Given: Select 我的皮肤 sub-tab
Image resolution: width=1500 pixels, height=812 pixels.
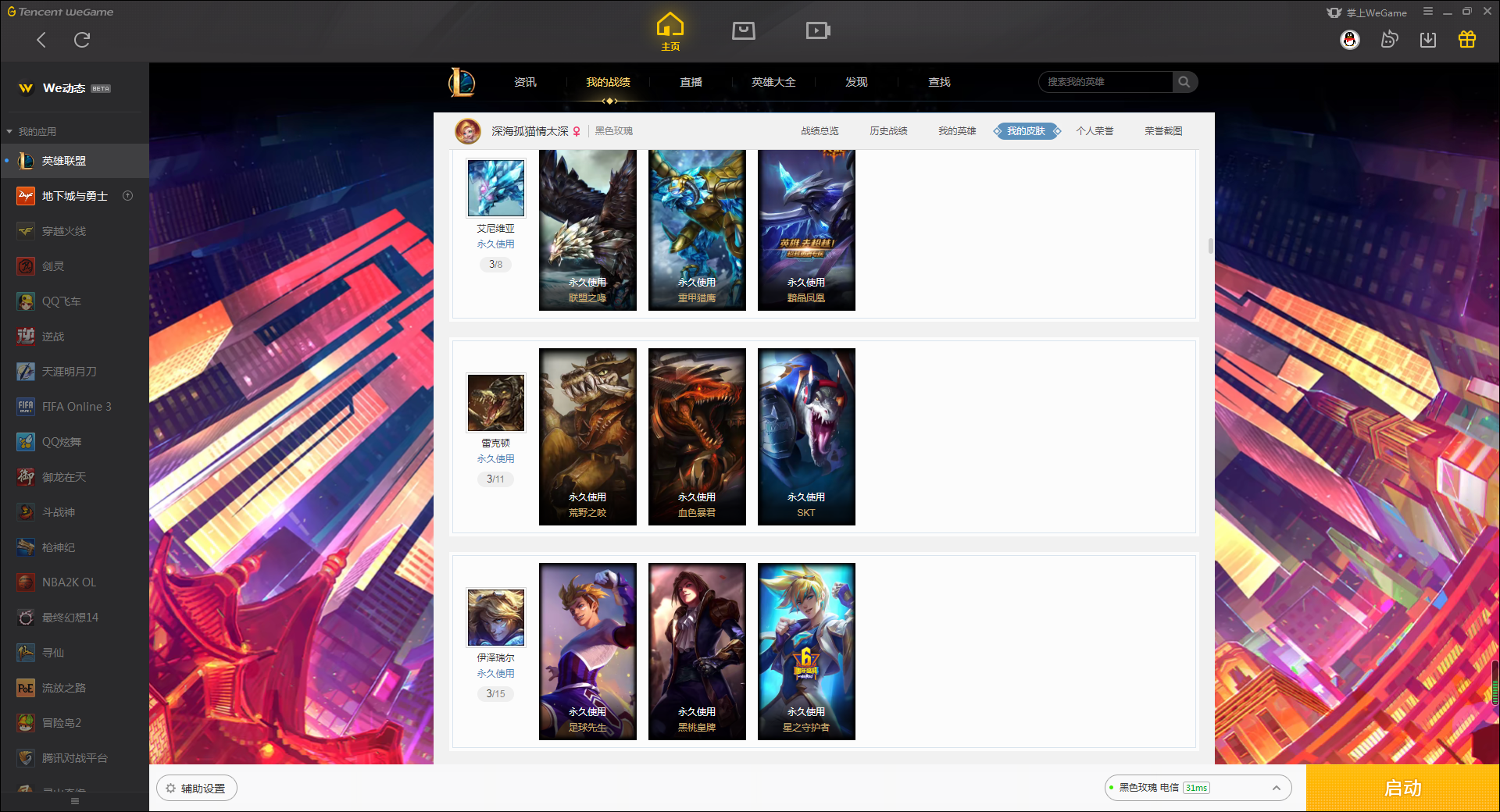Looking at the screenshot, I should 1027,131.
